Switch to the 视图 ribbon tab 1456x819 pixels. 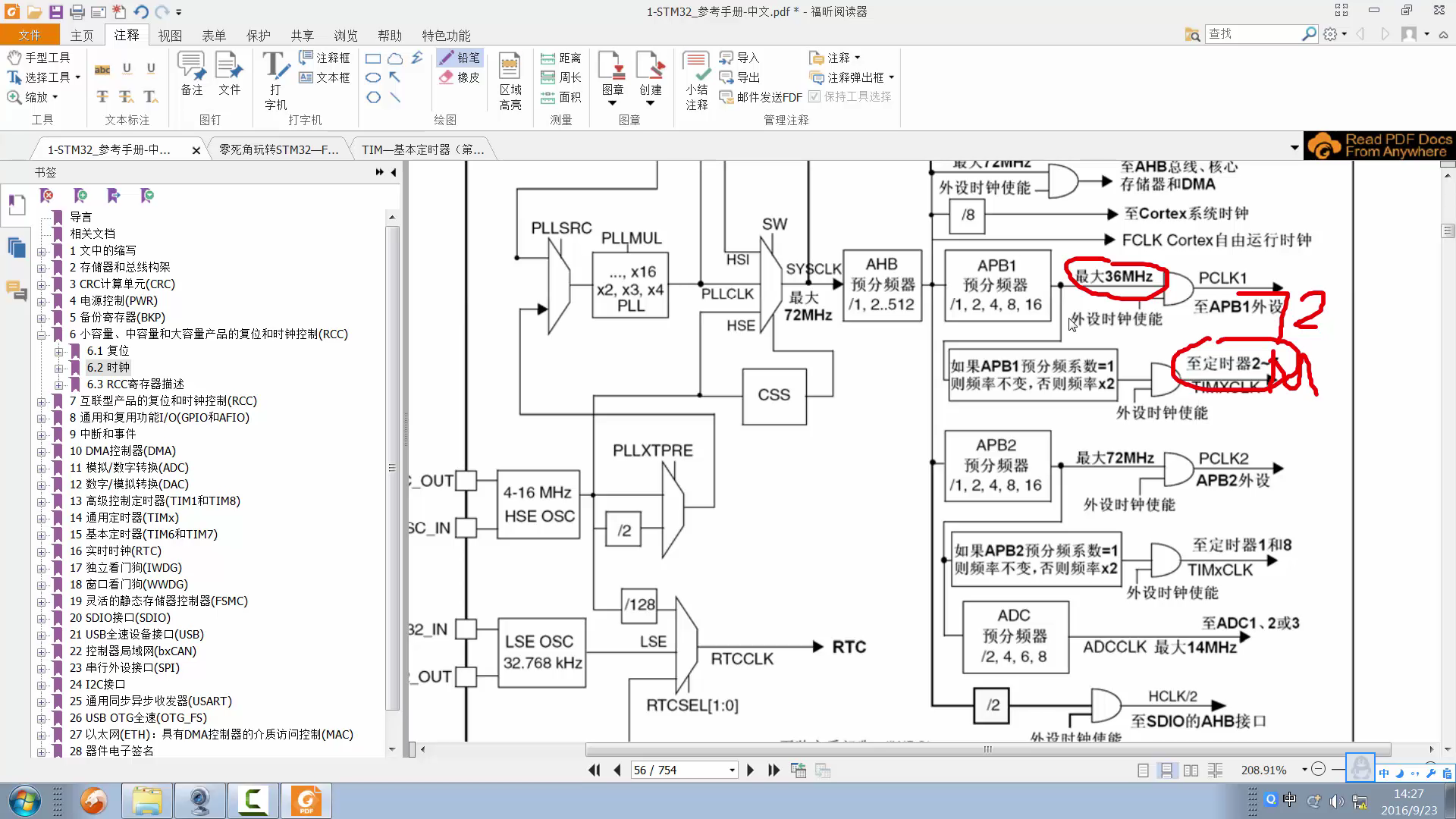[x=170, y=35]
